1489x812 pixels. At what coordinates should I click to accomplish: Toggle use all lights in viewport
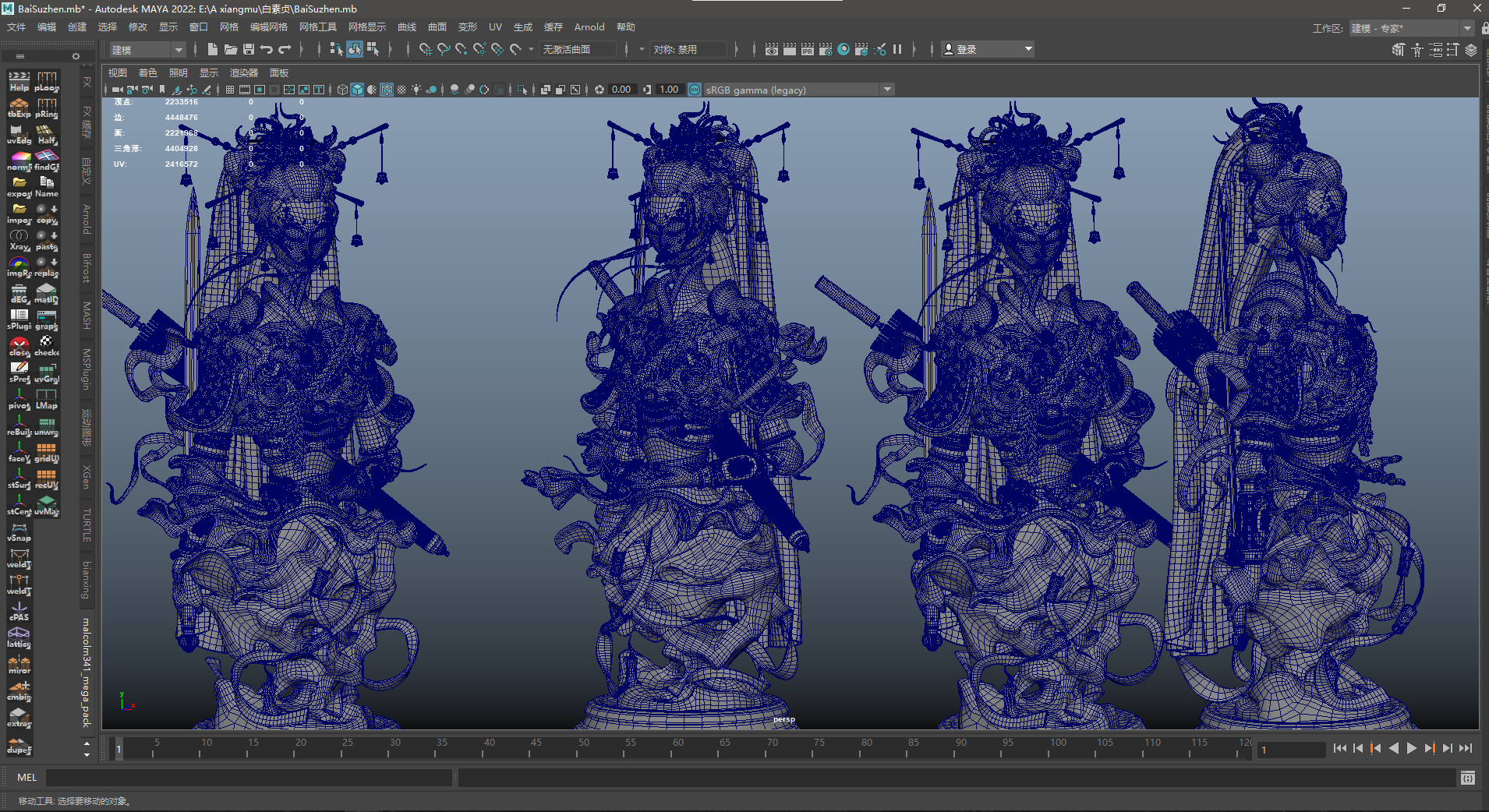click(416, 90)
